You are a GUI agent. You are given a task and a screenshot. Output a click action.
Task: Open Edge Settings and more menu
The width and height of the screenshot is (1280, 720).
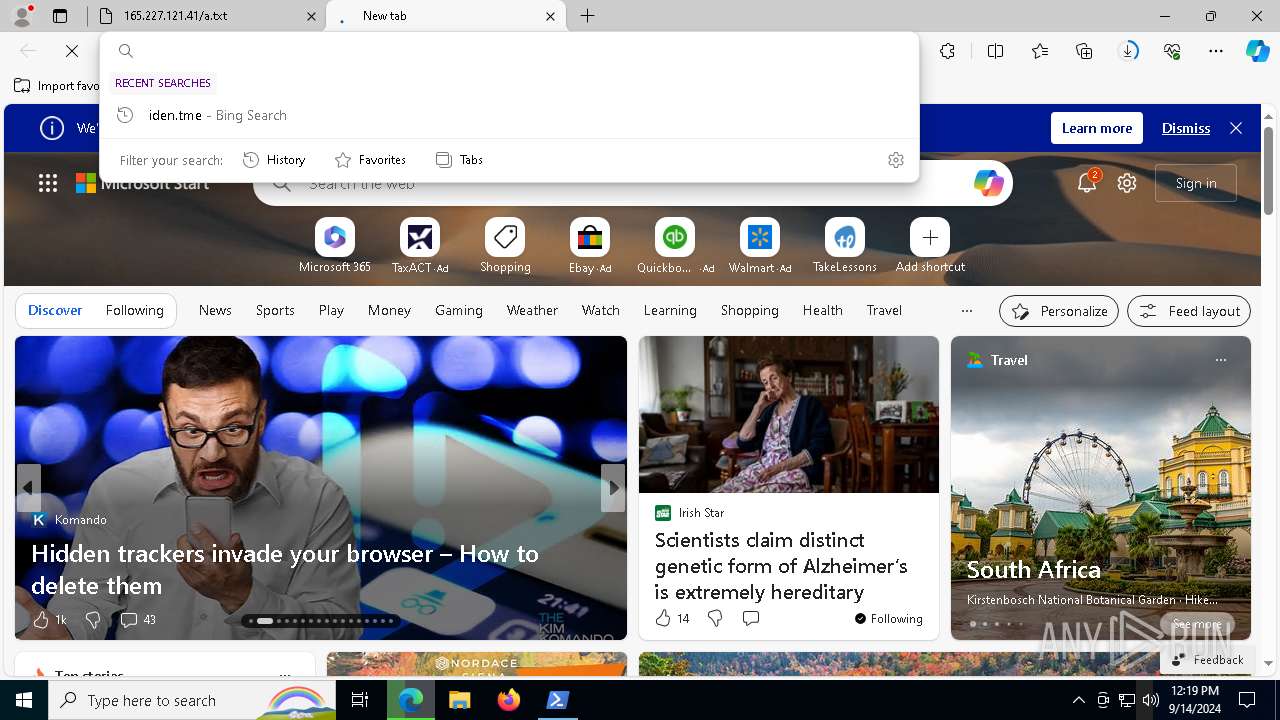tap(1216, 51)
